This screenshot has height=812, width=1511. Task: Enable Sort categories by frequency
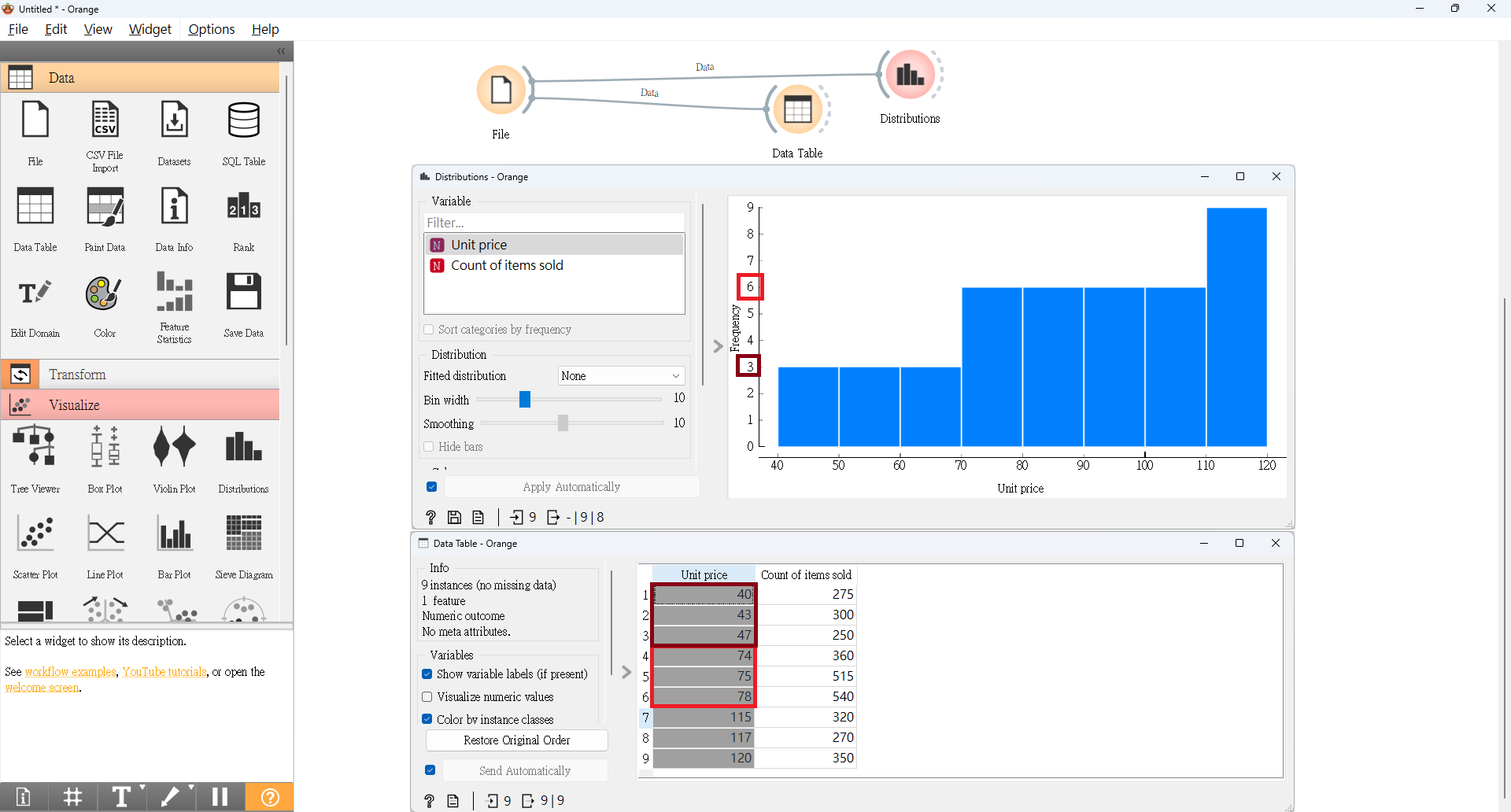pyautogui.click(x=429, y=330)
